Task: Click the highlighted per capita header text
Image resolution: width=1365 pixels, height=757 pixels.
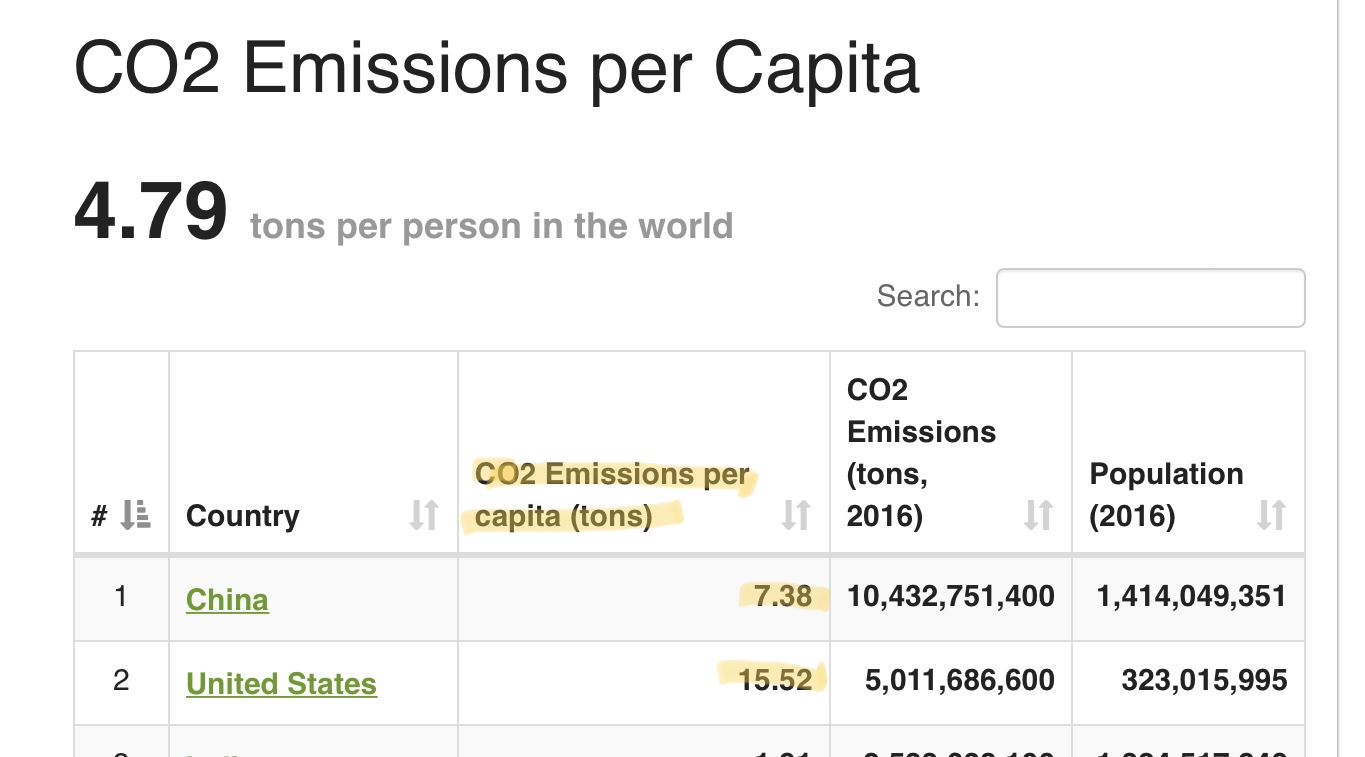Action: point(612,495)
